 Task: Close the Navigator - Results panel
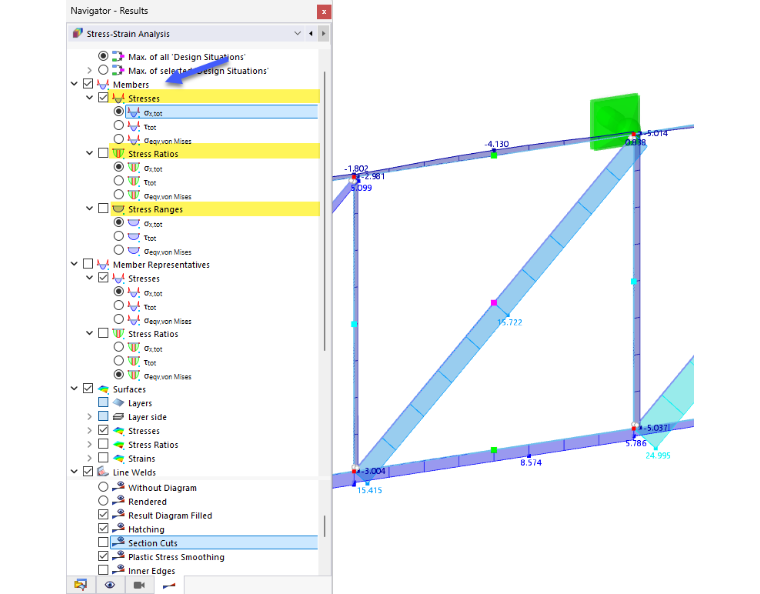tap(324, 11)
